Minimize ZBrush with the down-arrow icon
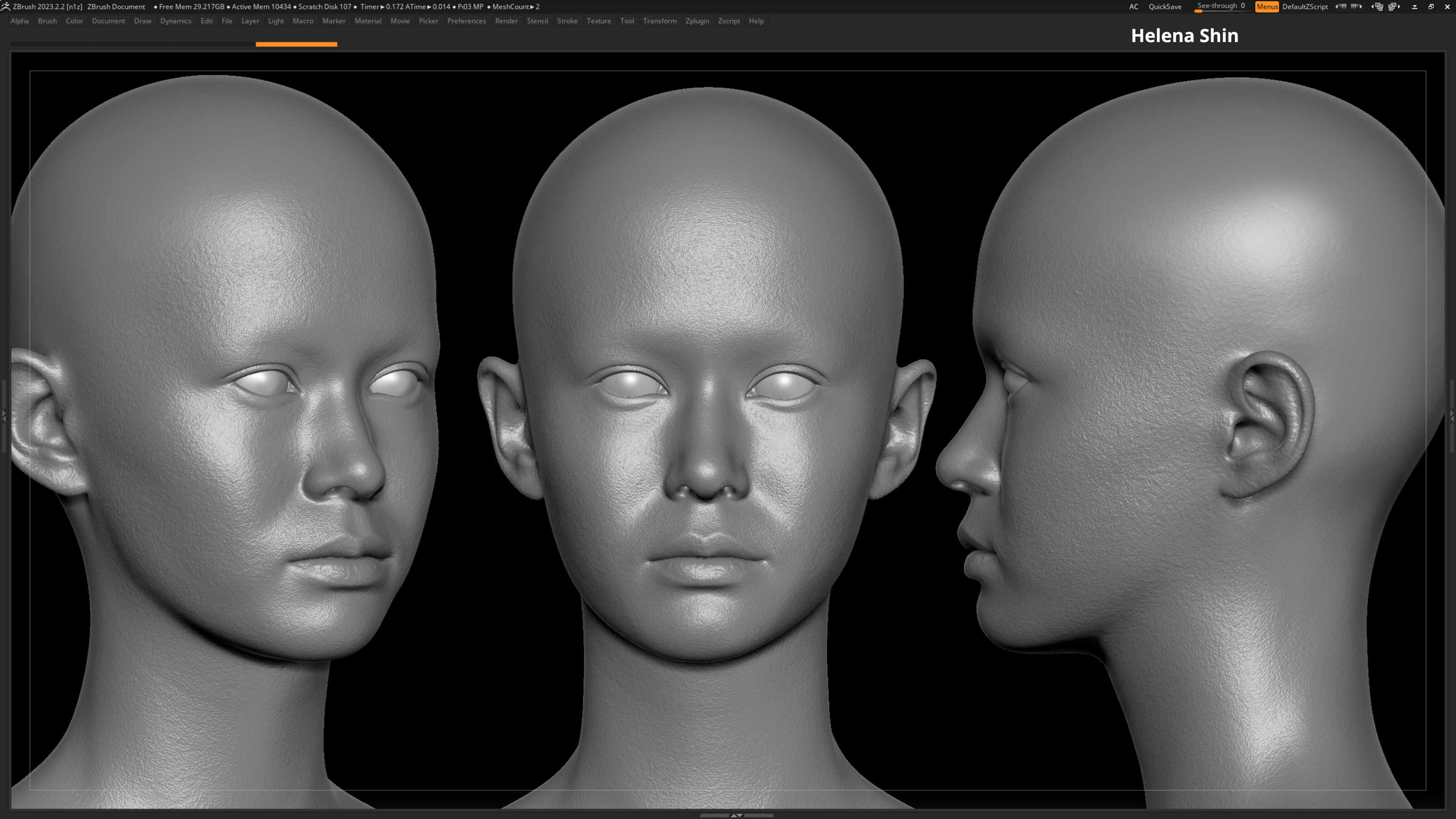This screenshot has height=819, width=1456. [x=1415, y=7]
